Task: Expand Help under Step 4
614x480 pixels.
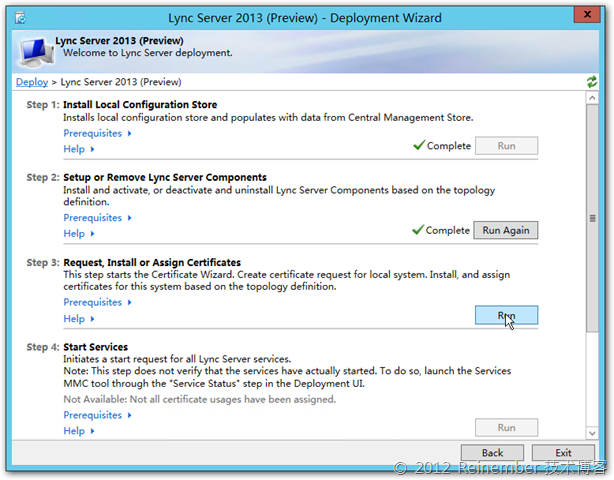Action: (79, 431)
